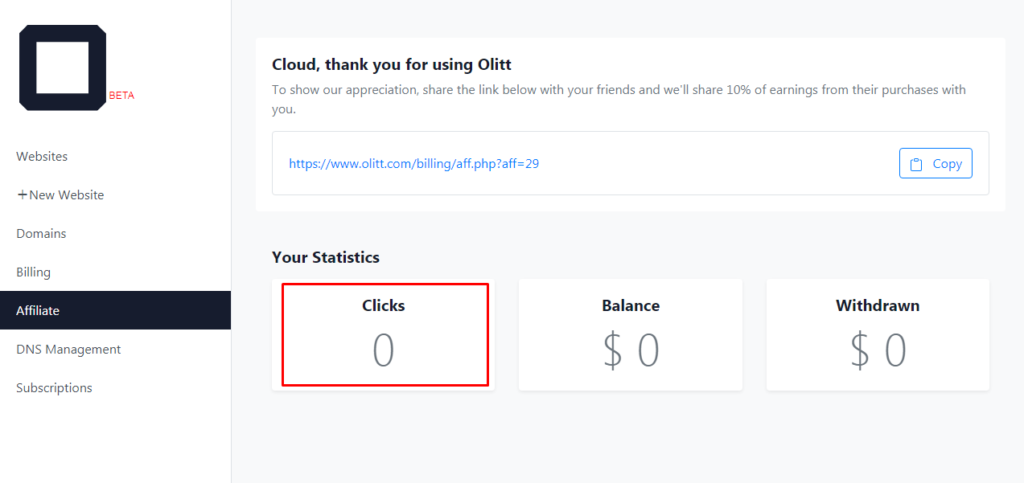Screen dimensions: 1024x483
Task: Click the Clicks card title
Action: point(383,305)
